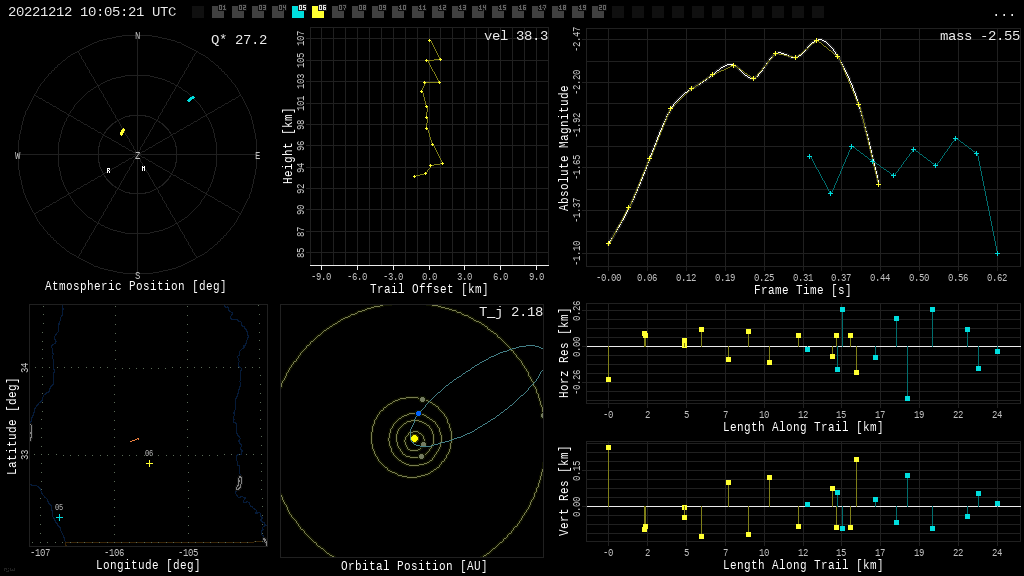This screenshot has width=1024, height=576.
Task: Click the Trail Offset [km] axis label
Action: click(x=429, y=289)
